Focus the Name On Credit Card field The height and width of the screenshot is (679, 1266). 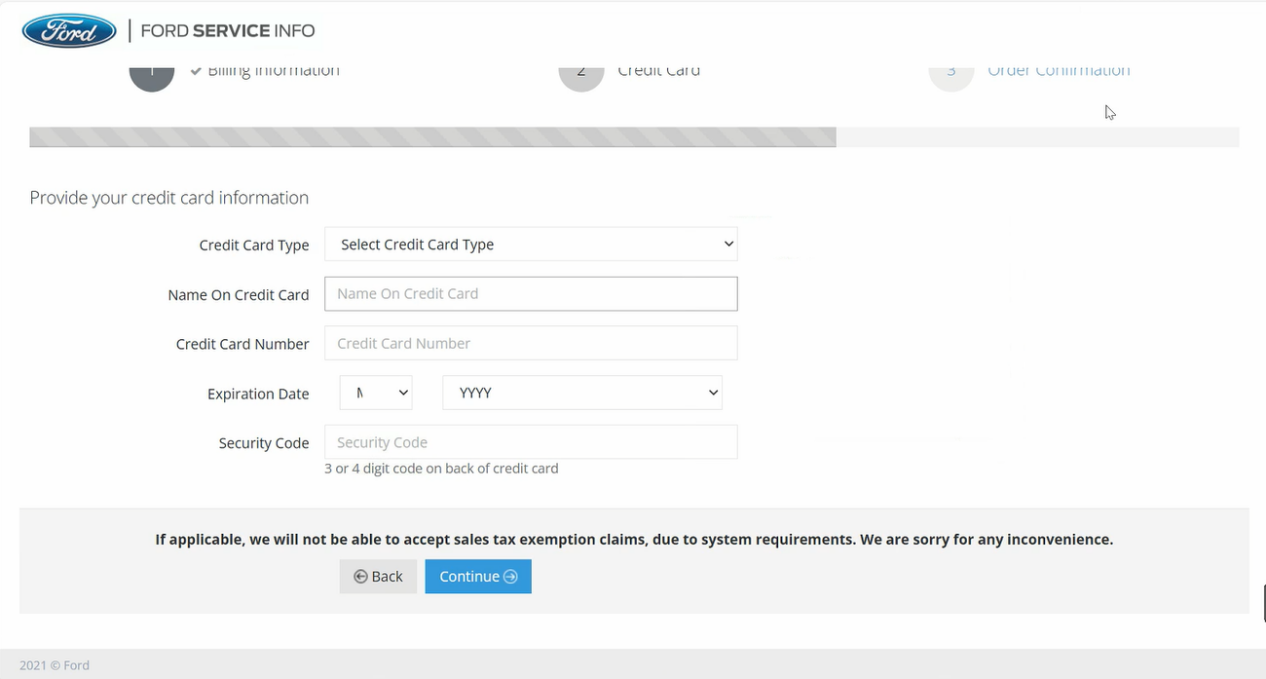[530, 294]
